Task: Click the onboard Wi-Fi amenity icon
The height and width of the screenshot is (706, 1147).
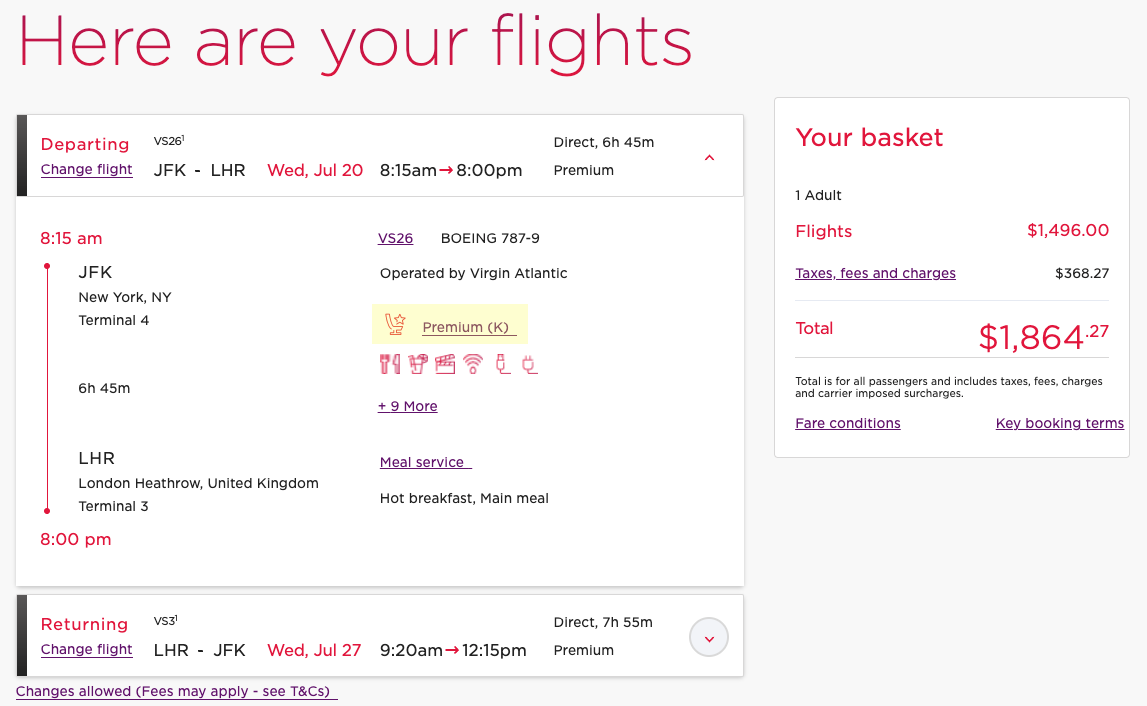Action: pos(473,363)
